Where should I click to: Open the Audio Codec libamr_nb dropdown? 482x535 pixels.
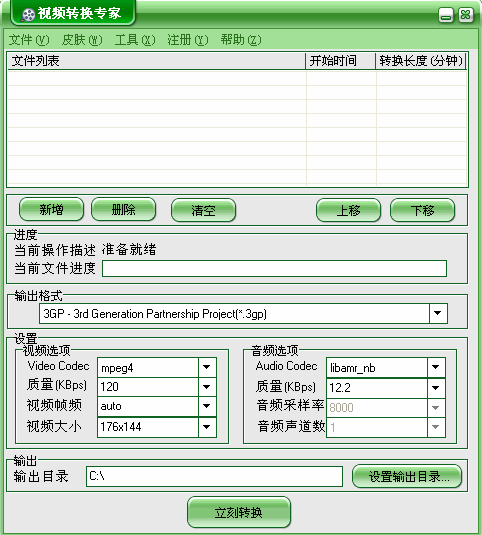tap(436, 367)
